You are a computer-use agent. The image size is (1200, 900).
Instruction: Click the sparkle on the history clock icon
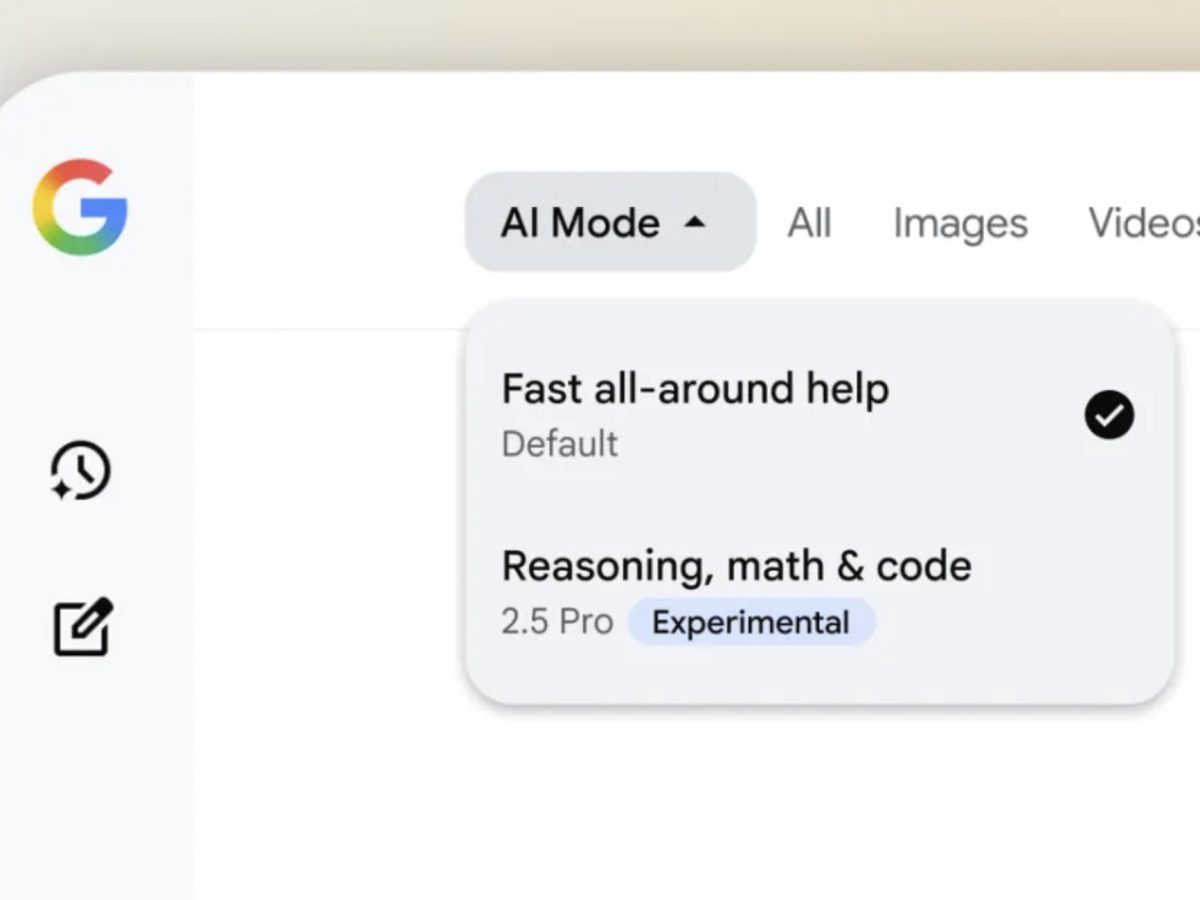(62, 490)
